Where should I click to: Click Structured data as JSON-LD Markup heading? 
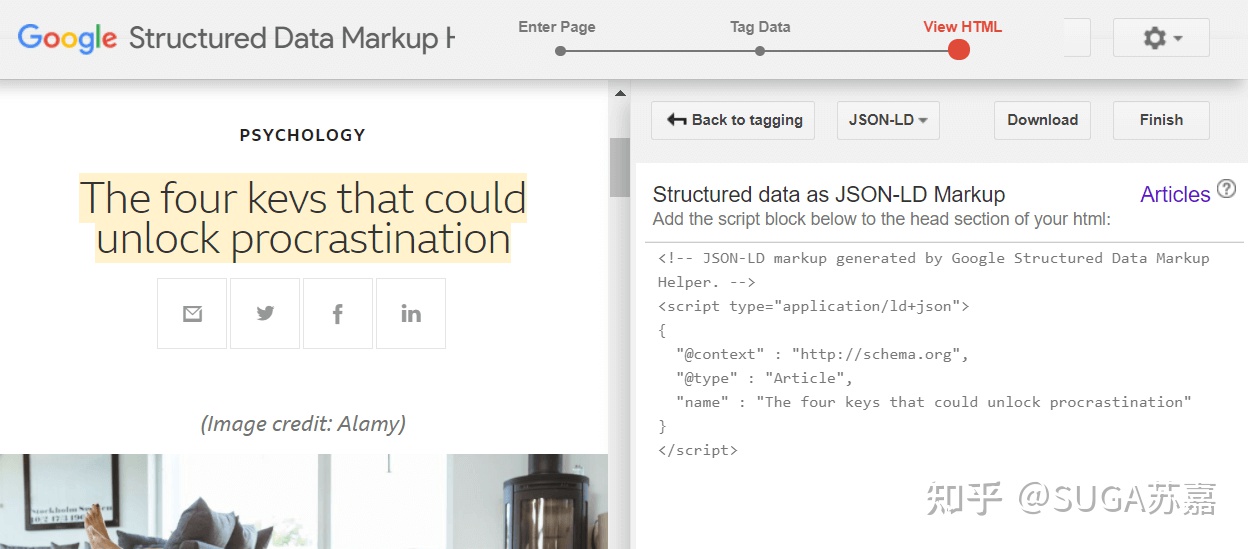829,194
